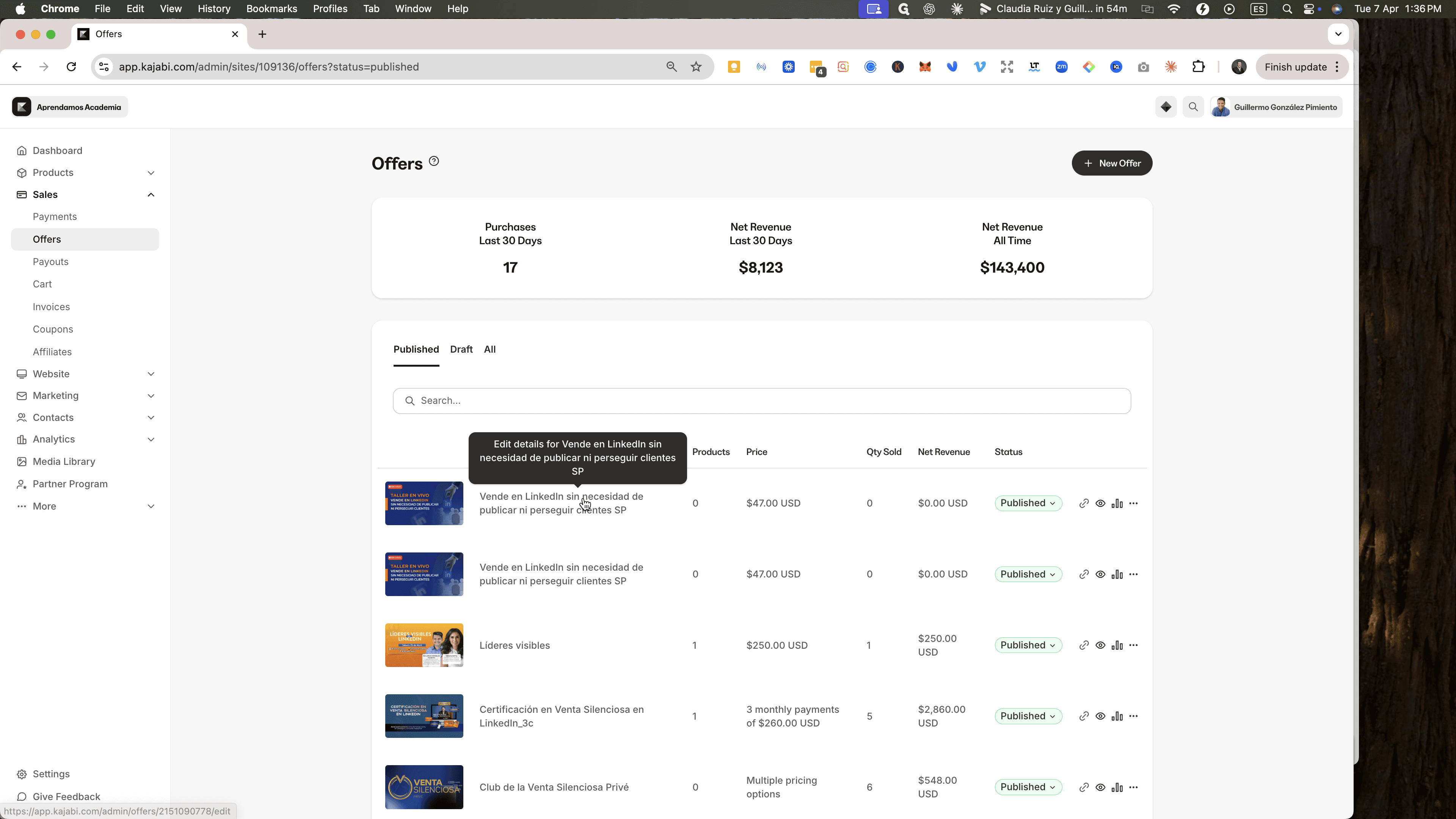Viewport: 1456px width, 819px height.
Task: Reload the page in Chrome
Action: [71, 67]
